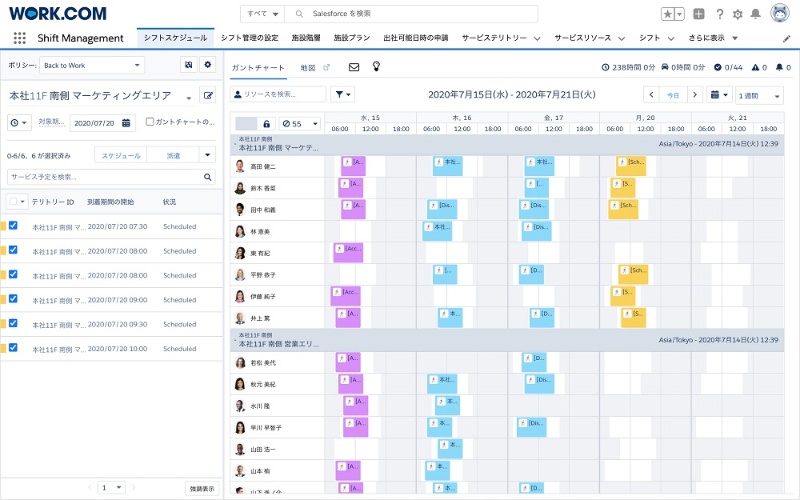Click the edit icon beside territory name

[x=208, y=96]
